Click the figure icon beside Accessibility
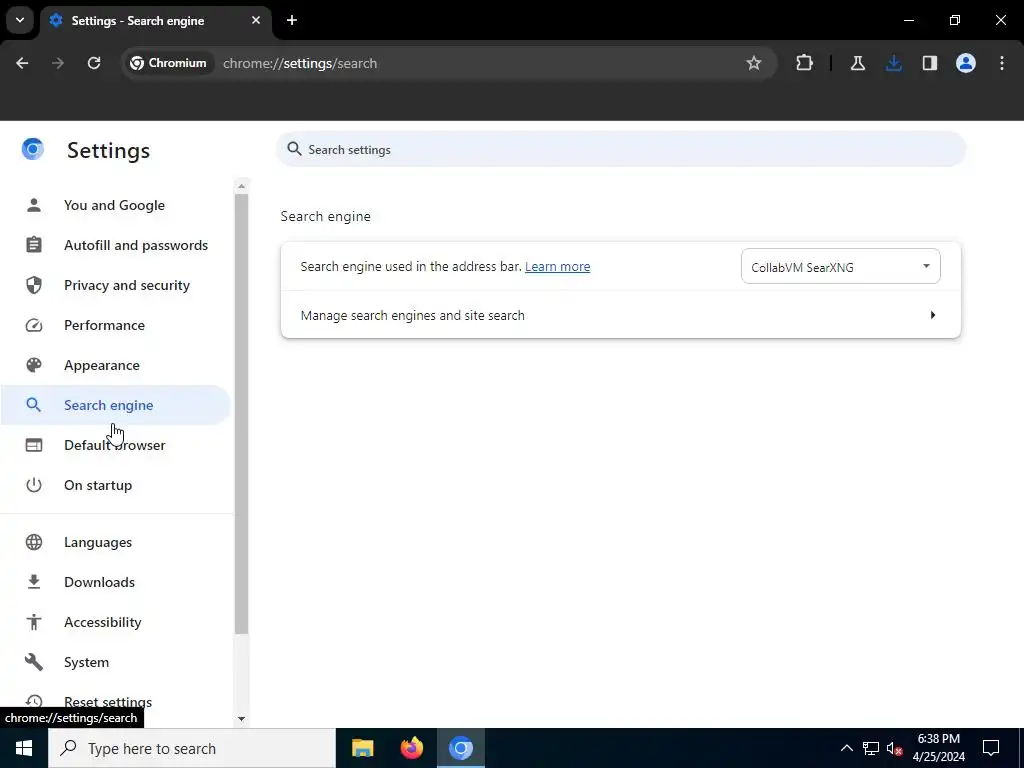Viewport: 1024px width, 768px height. [x=34, y=622]
